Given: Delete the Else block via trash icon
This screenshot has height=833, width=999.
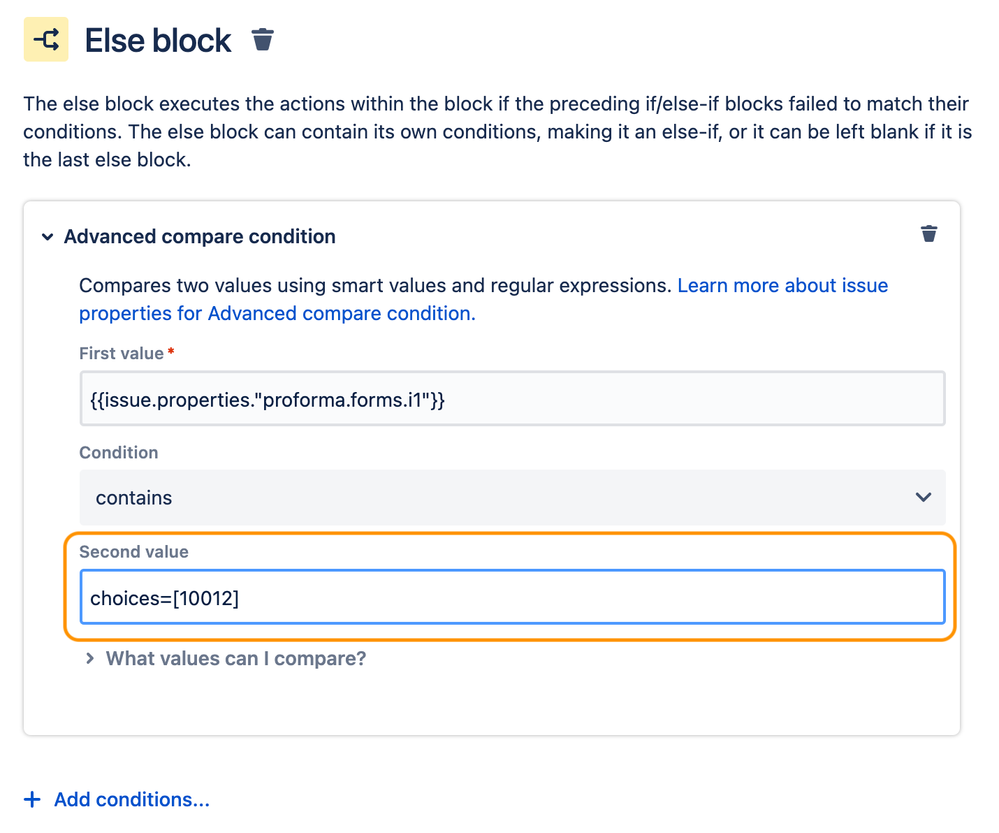Looking at the screenshot, I should coord(263,40).
